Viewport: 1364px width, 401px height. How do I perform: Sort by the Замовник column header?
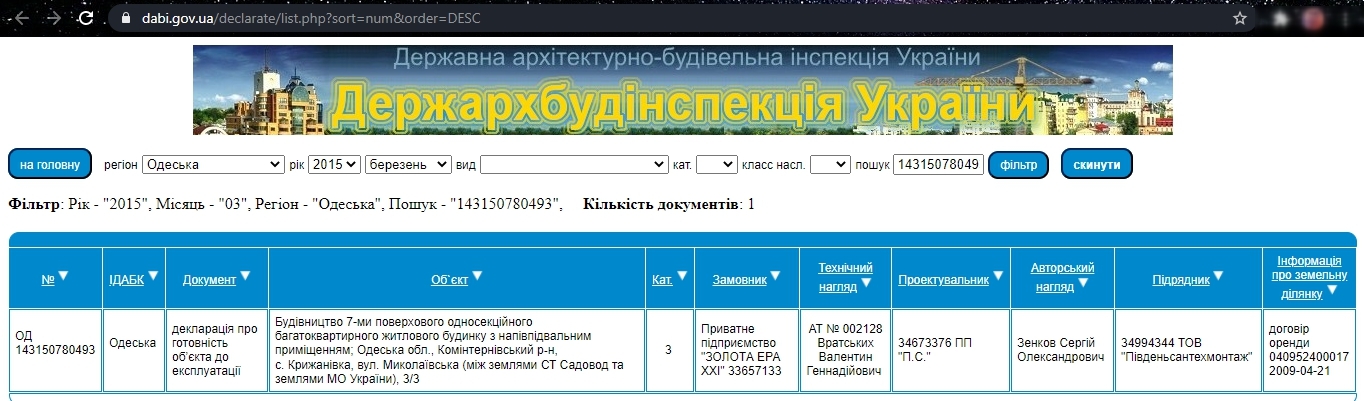pos(739,280)
